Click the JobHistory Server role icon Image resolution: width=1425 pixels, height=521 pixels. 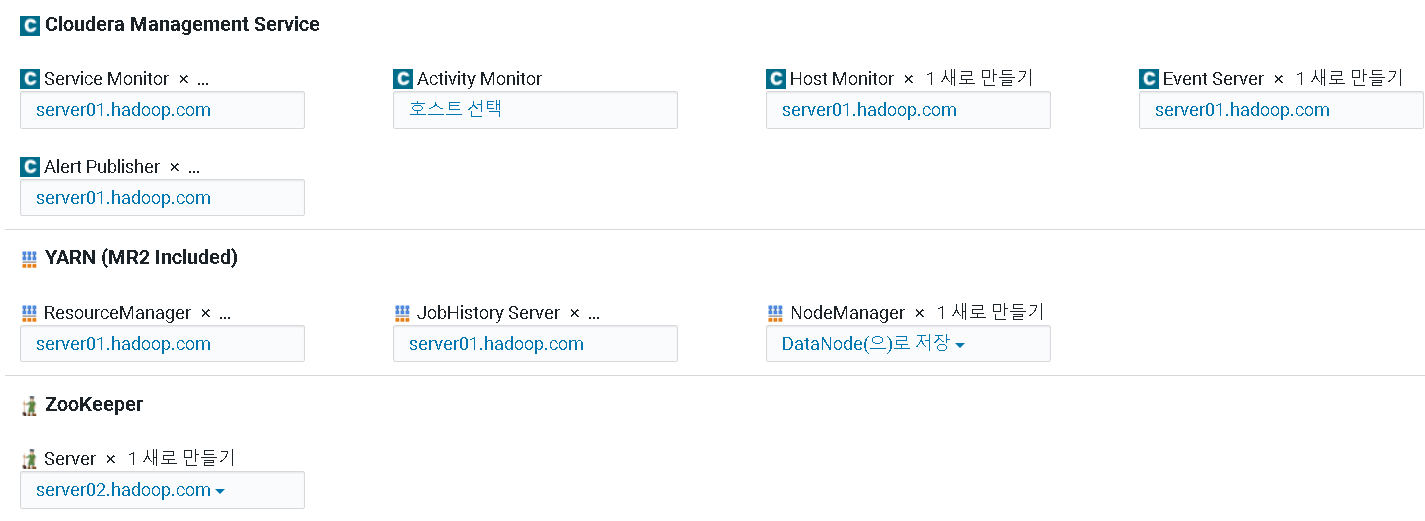pos(402,314)
